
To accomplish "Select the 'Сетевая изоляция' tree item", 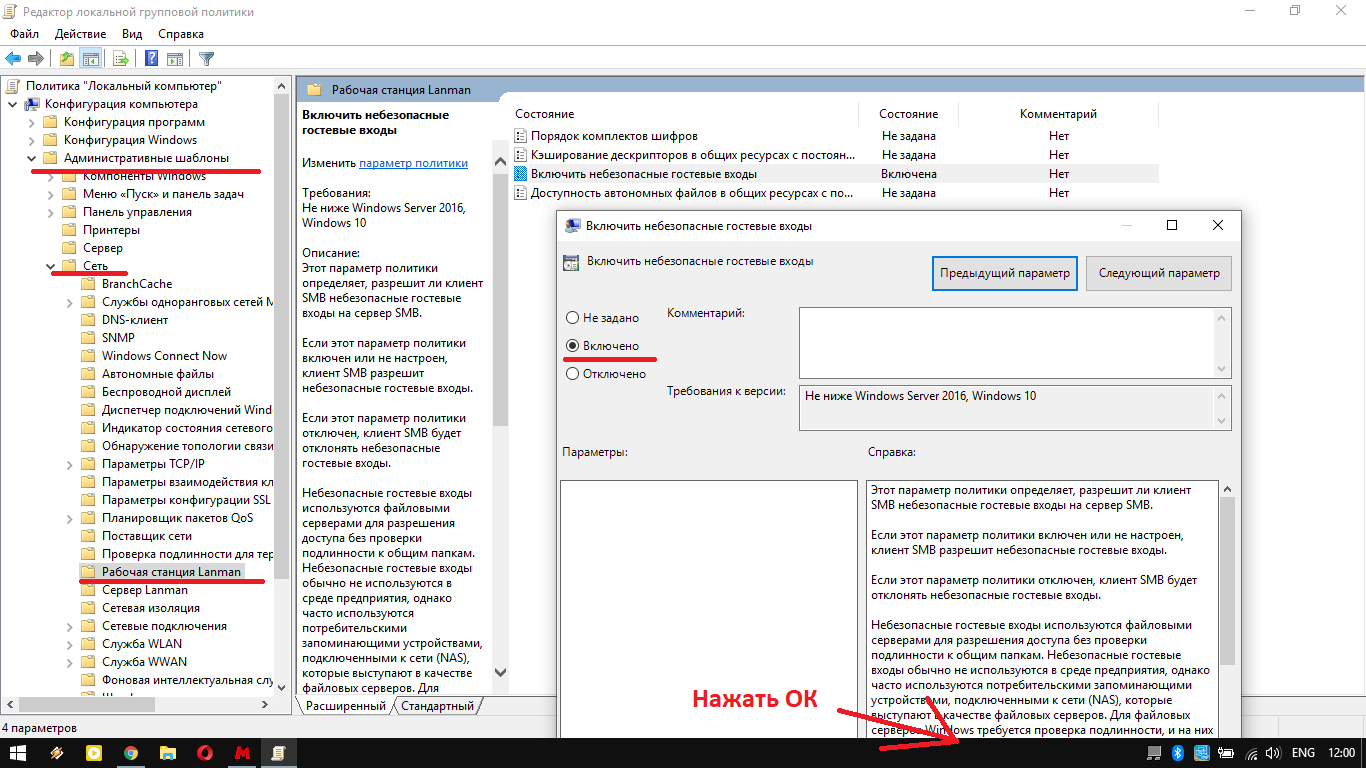I will (151, 608).
